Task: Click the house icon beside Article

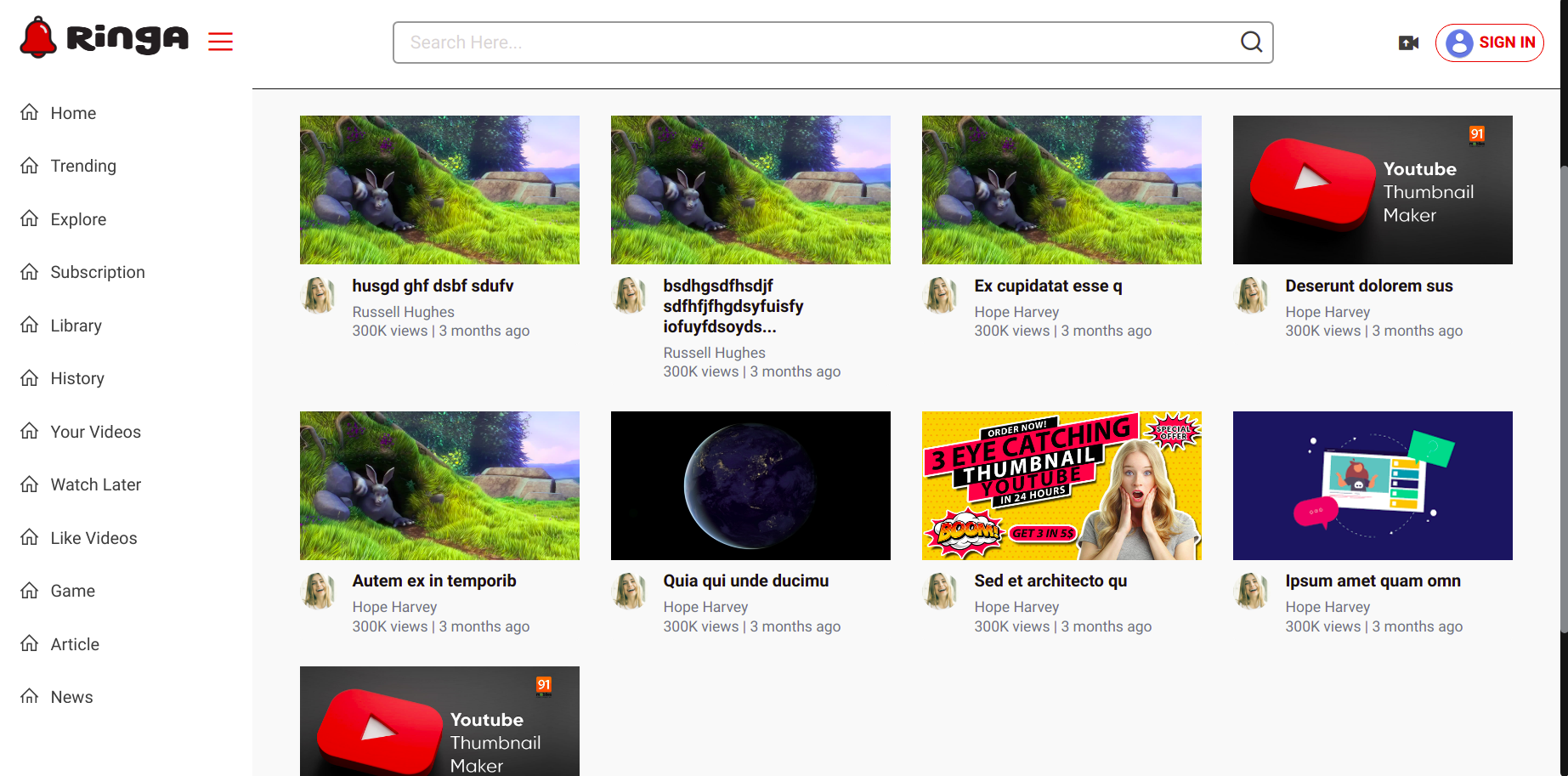Action: click(x=30, y=643)
